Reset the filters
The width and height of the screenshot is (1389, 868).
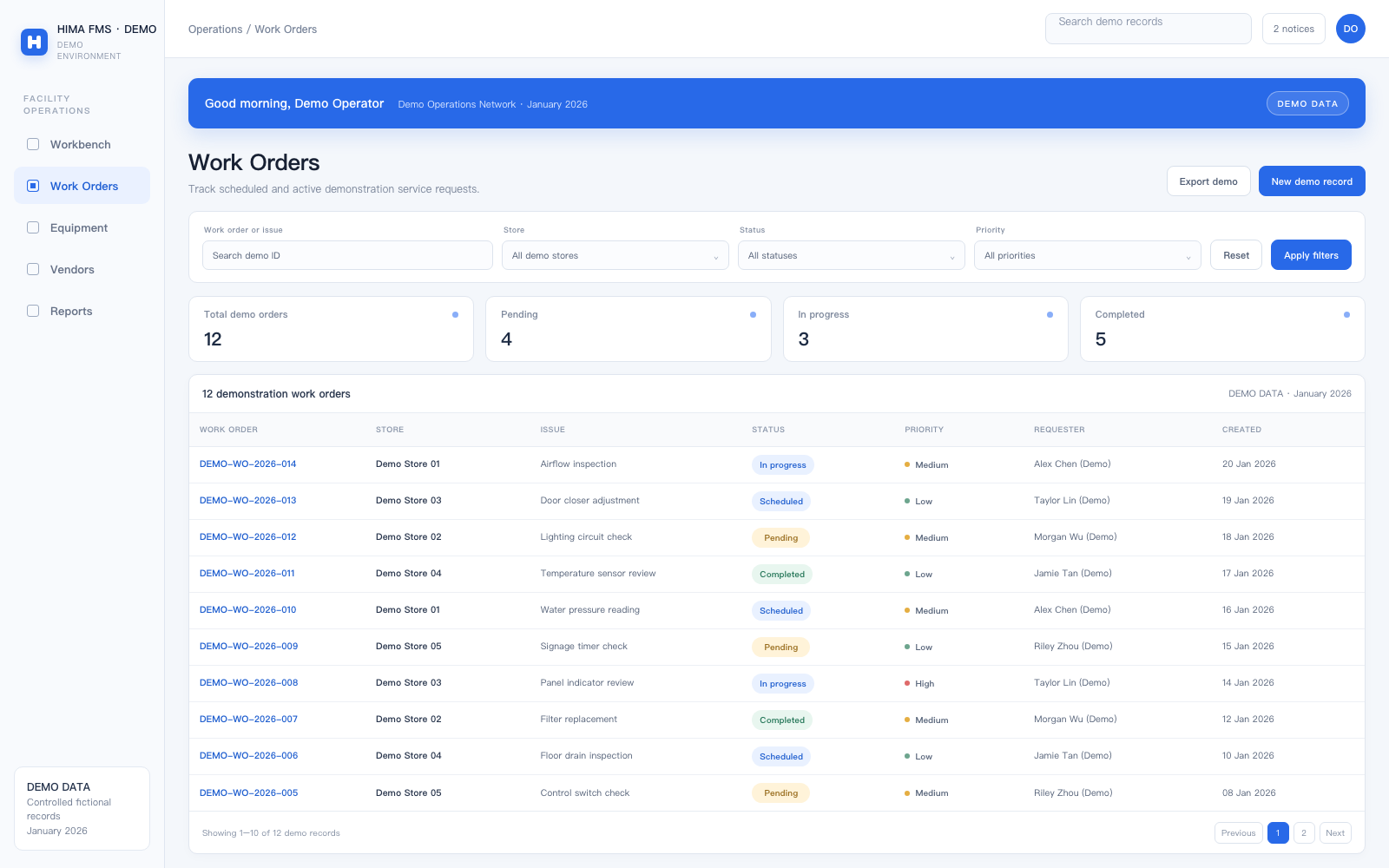pyautogui.click(x=1236, y=255)
